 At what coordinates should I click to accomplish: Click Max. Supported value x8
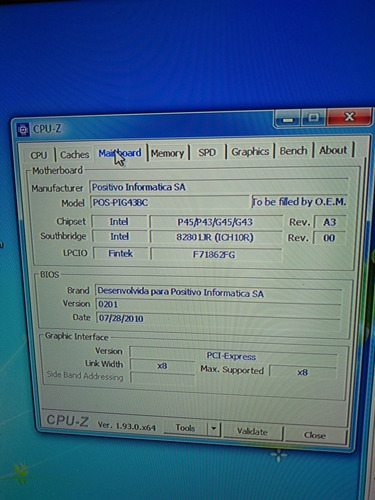point(303,372)
